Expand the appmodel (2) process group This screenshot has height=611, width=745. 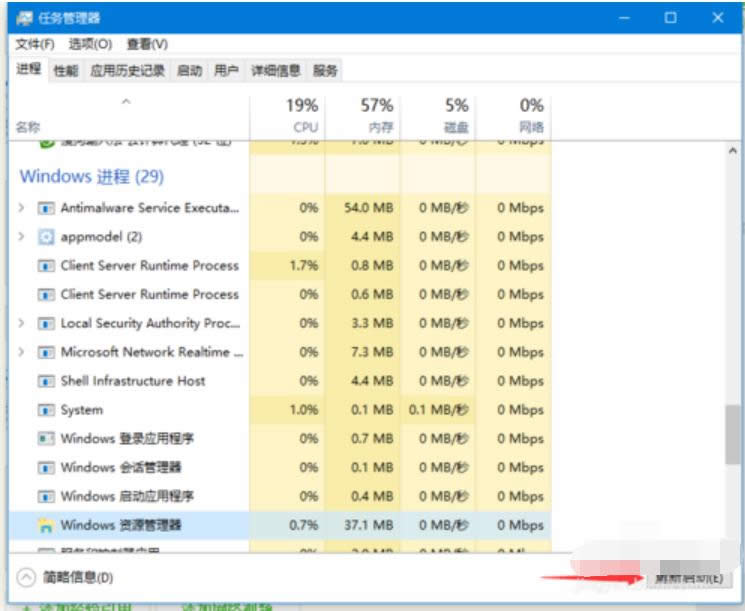tap(22, 237)
